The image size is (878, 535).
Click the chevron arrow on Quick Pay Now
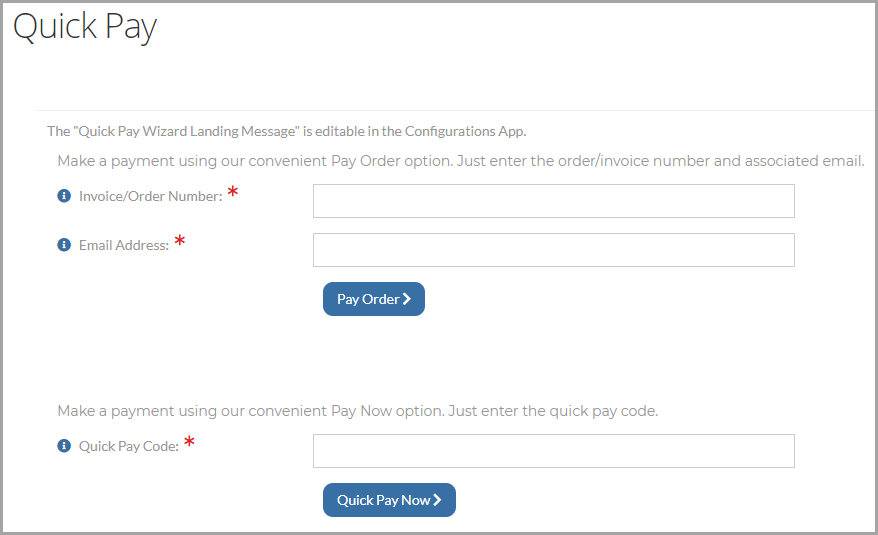437,500
